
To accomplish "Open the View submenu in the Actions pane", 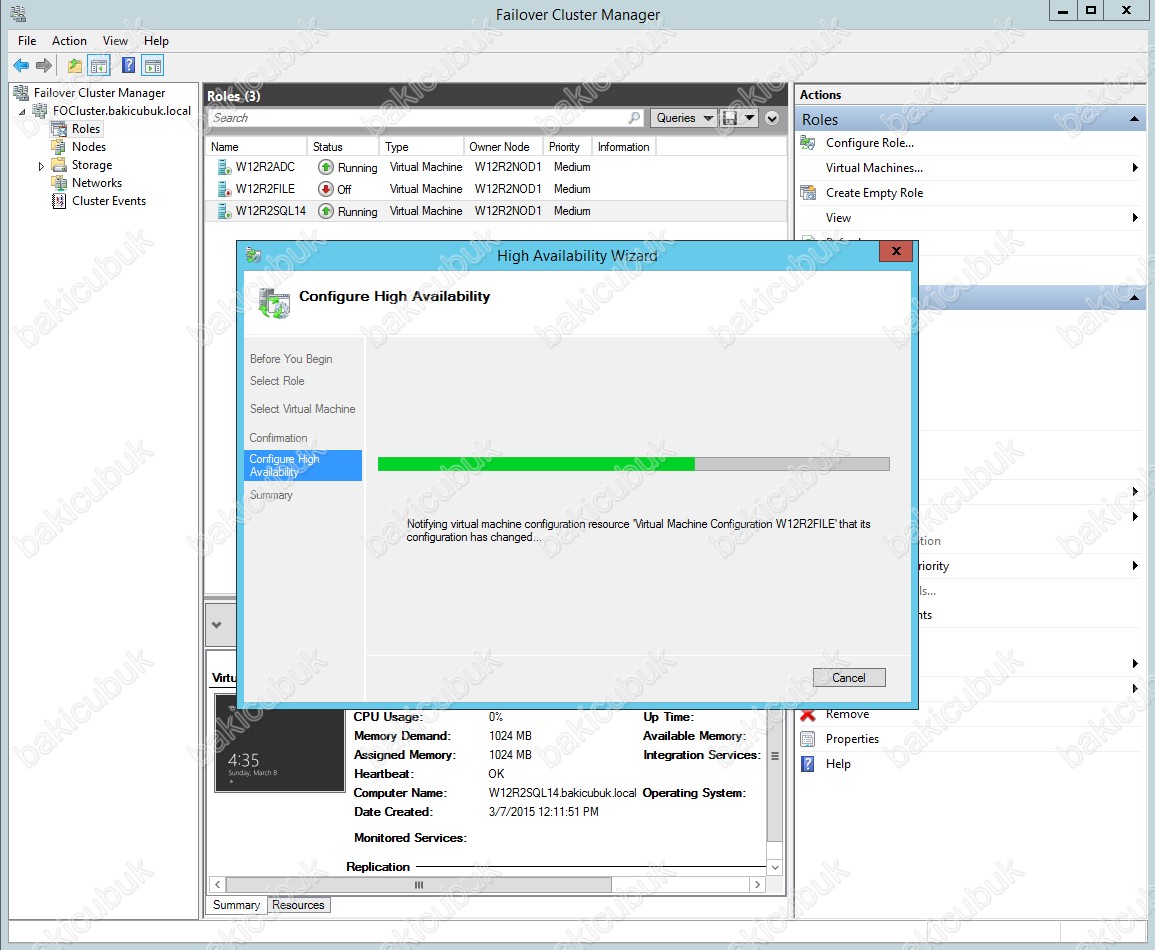I will coord(1135,218).
